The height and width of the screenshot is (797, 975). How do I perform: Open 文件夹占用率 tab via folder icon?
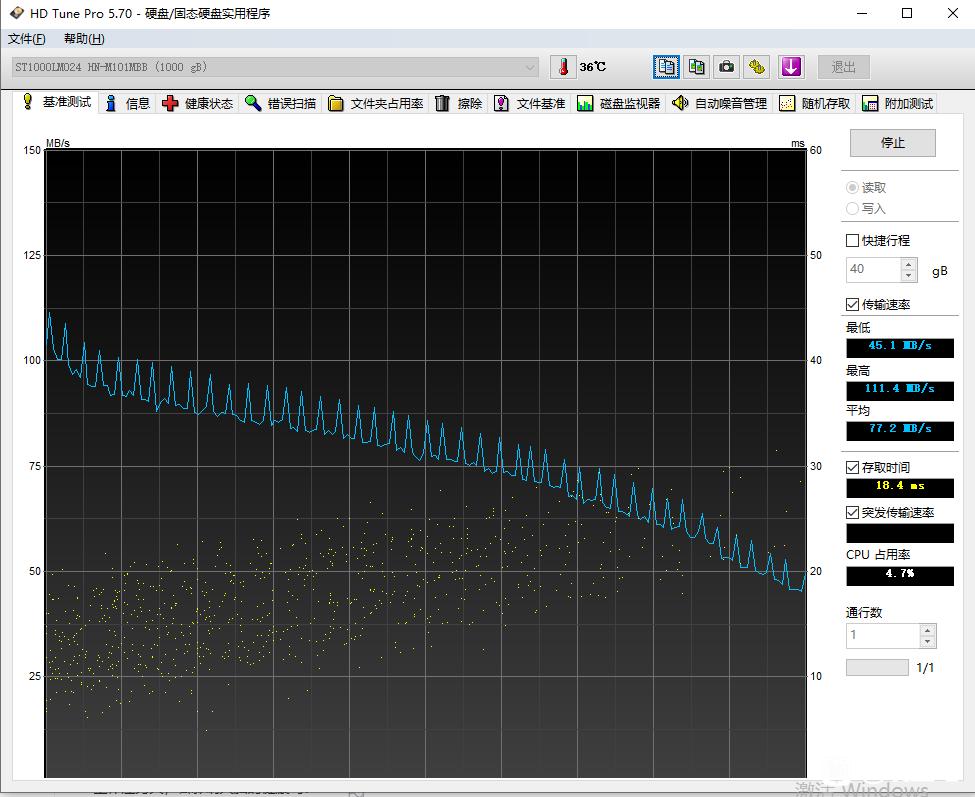(336, 103)
